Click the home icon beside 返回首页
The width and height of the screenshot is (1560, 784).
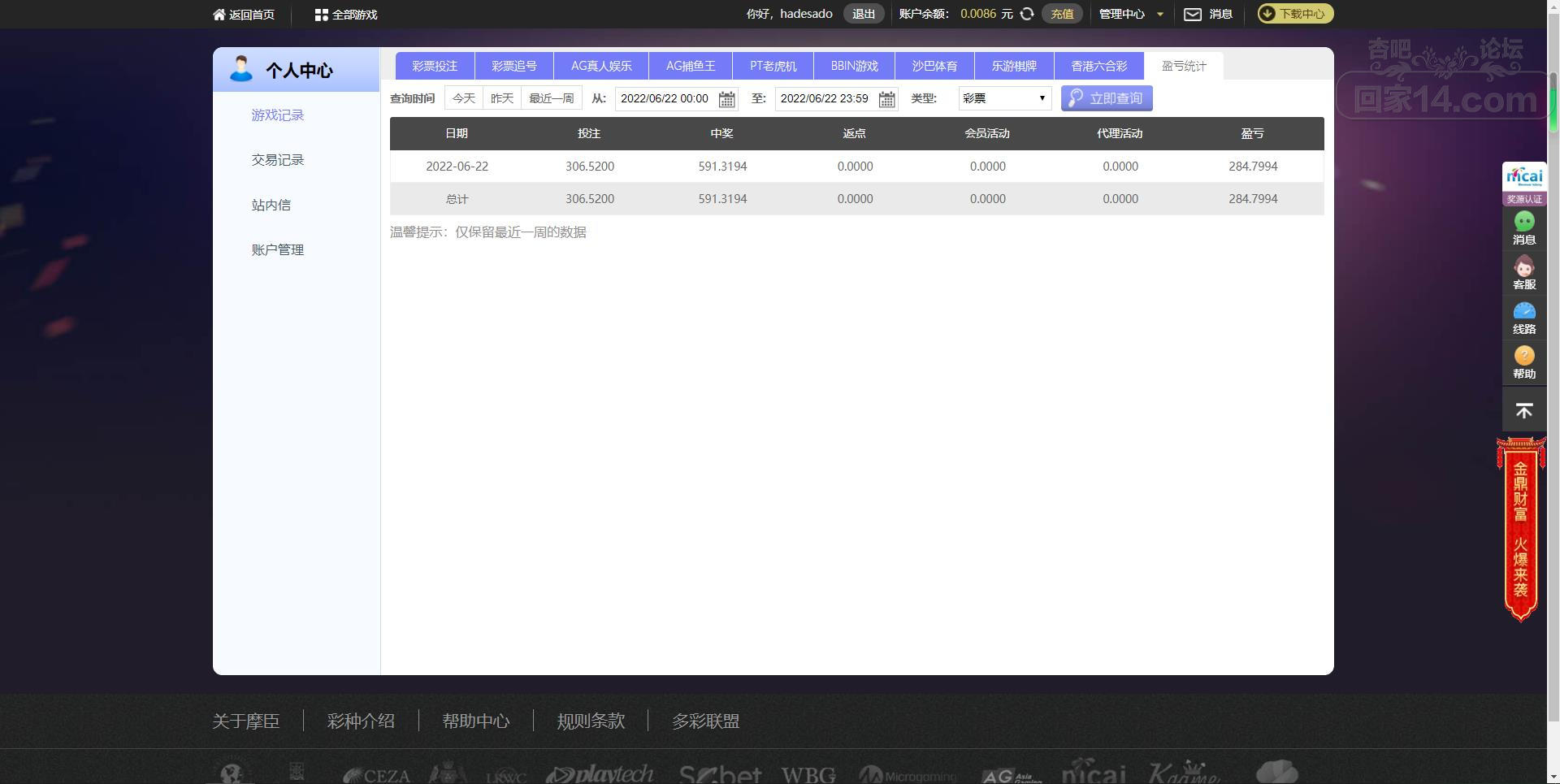click(219, 15)
